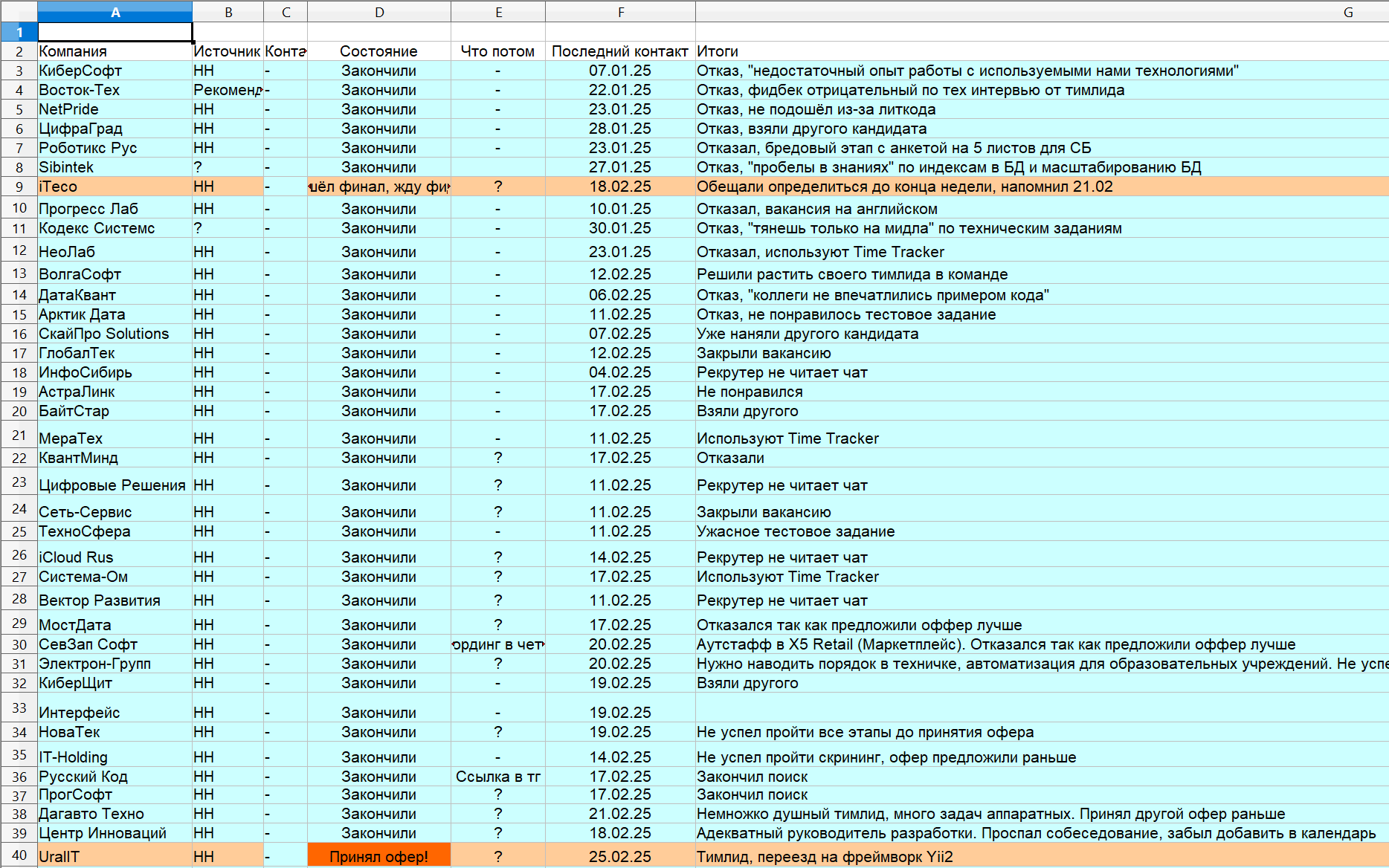The image size is (1389, 868).
Task: Select empty cell A1
Action: pyautogui.click(x=115, y=32)
